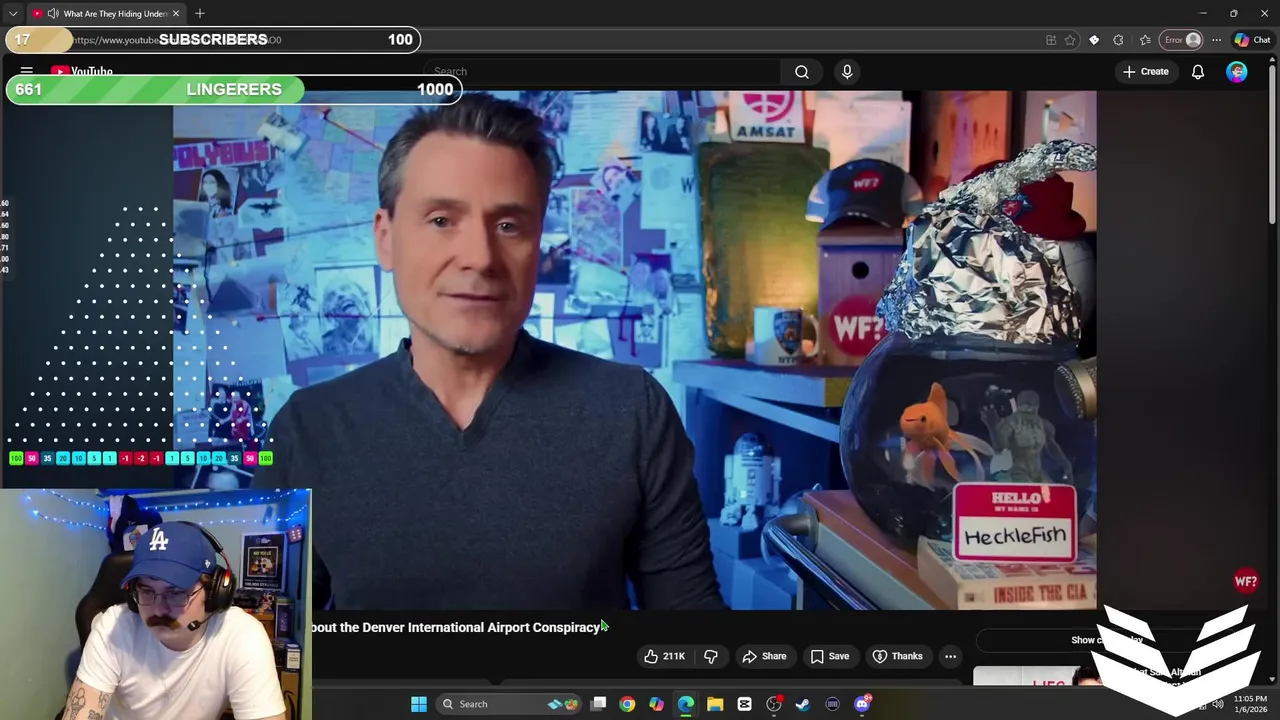Click the taskbar clock showing 11:05 PM
This screenshot has width=1280, height=720.
coord(1250,704)
